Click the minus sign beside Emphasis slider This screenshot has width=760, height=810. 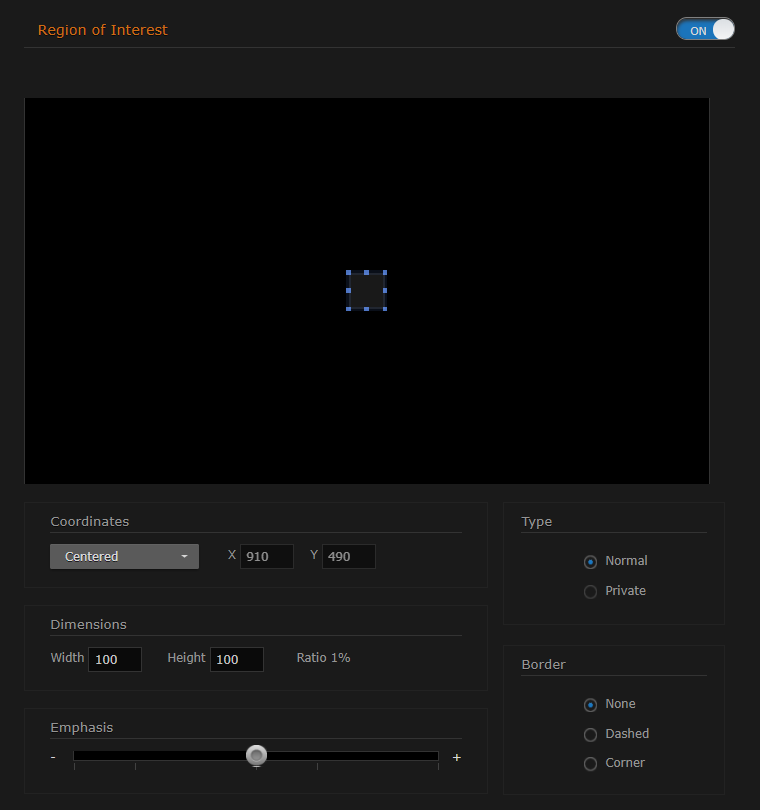[53, 758]
